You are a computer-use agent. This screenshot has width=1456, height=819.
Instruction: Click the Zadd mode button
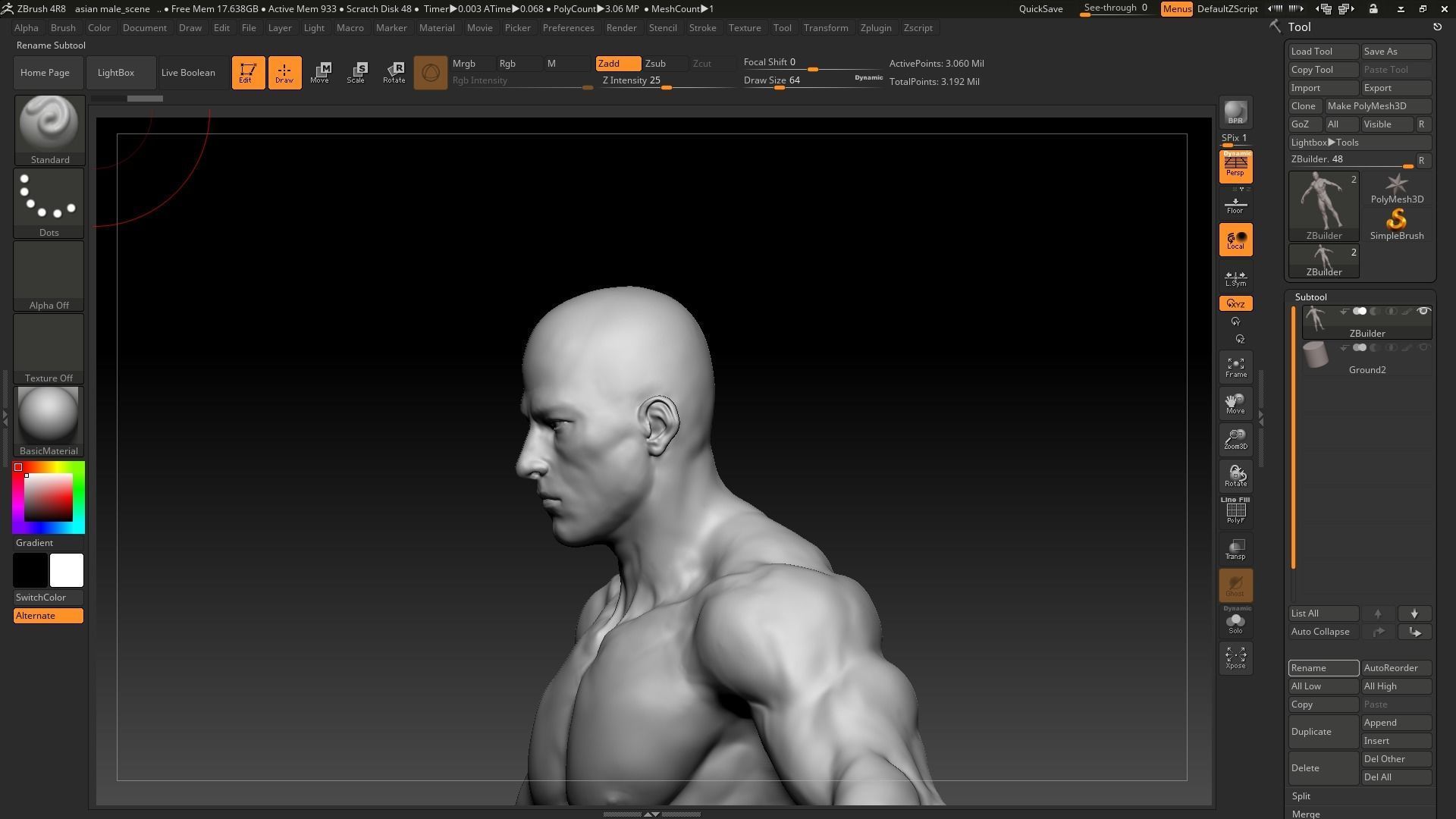618,64
